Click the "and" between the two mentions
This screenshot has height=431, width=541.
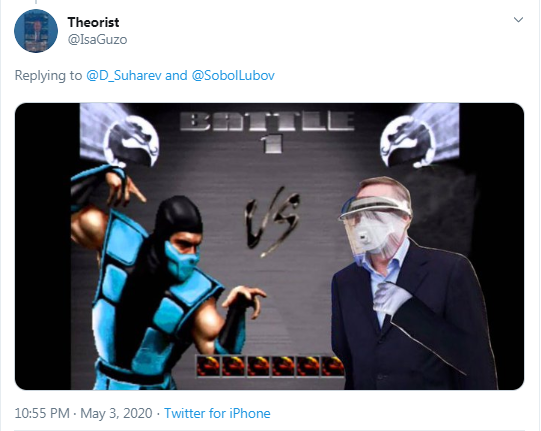[x=176, y=75]
